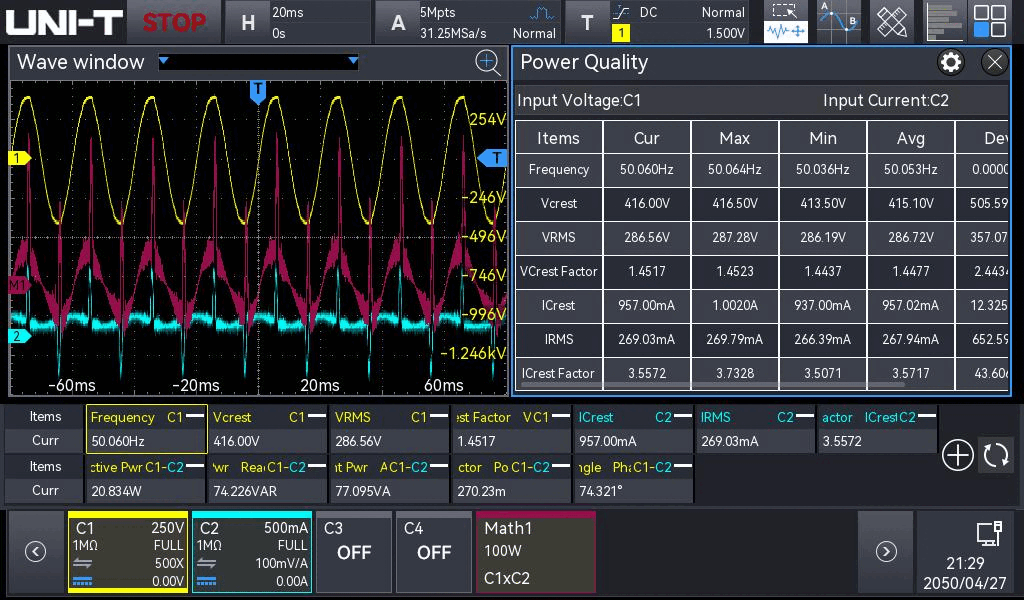Expand the Wave window left dropdown arrow
The width and height of the screenshot is (1024, 600).
click(x=165, y=62)
